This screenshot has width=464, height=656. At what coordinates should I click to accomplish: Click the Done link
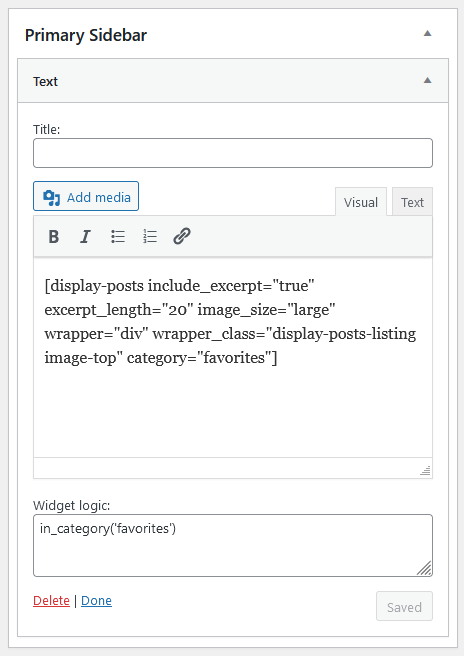[96, 600]
